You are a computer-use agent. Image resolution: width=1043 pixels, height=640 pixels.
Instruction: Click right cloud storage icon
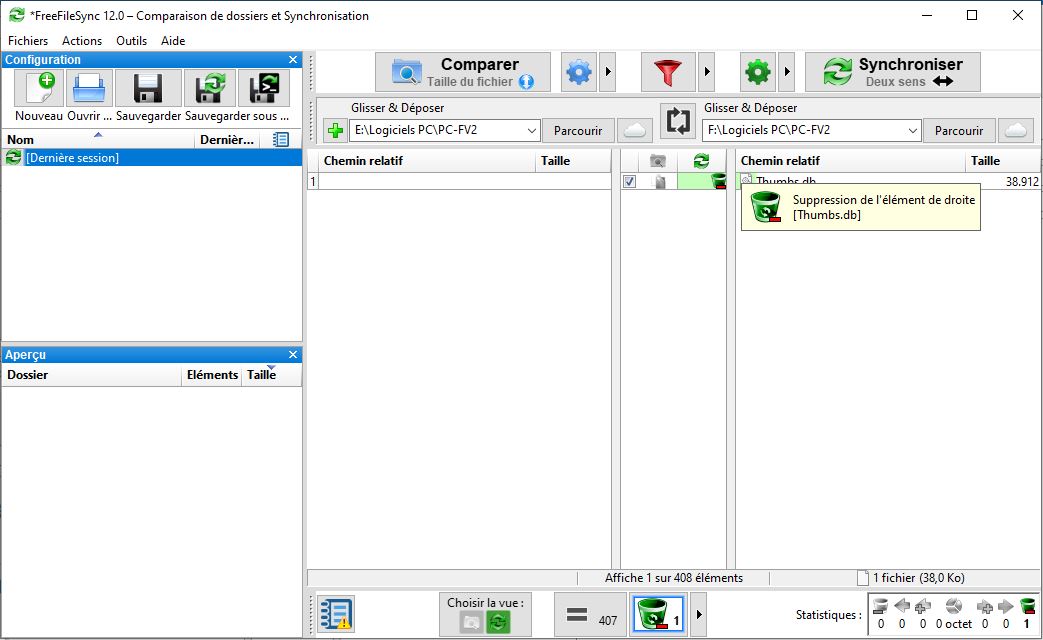pyautogui.click(x=1015, y=130)
